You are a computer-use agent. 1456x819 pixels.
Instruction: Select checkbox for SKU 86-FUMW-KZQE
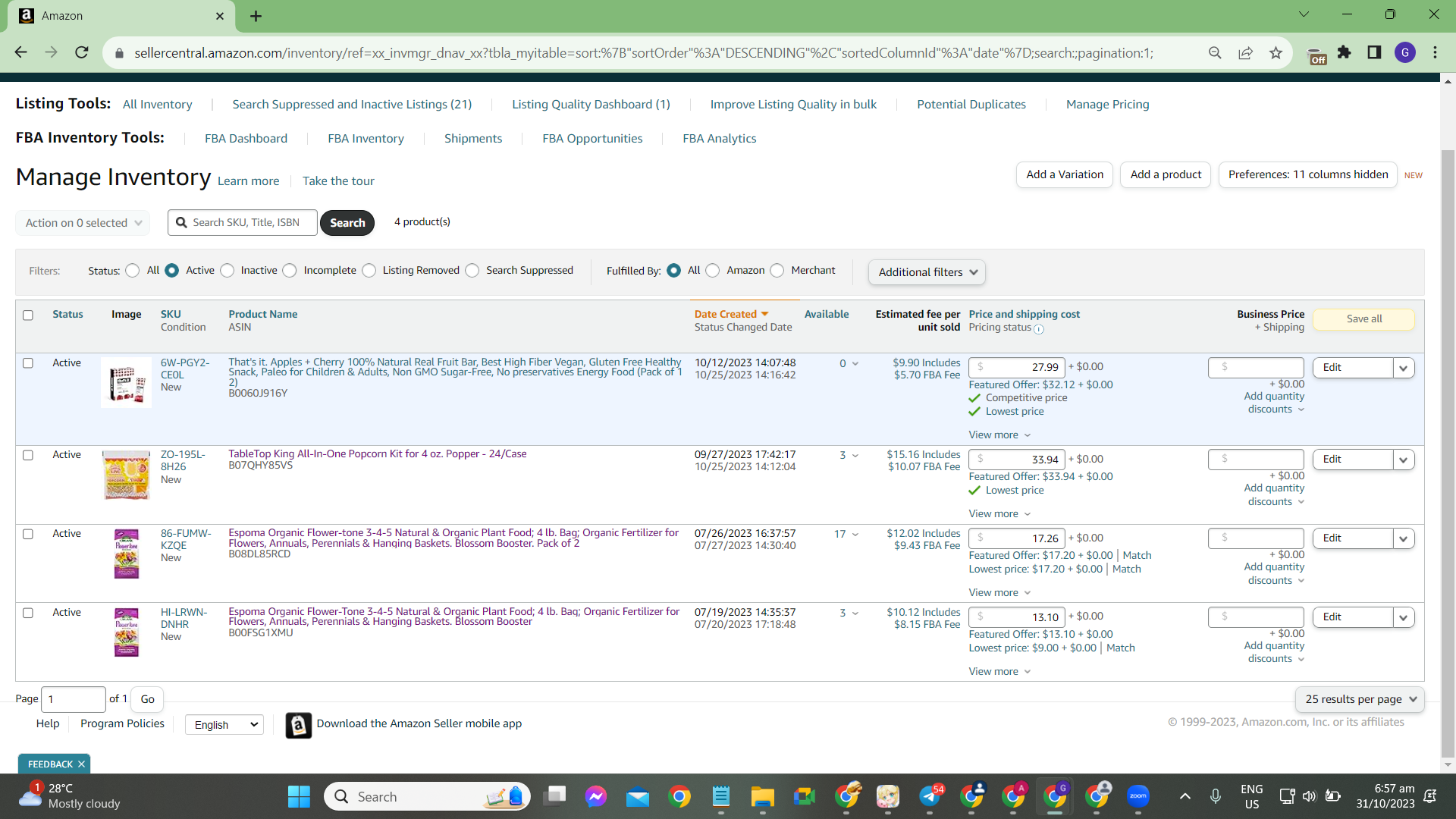[x=28, y=534]
